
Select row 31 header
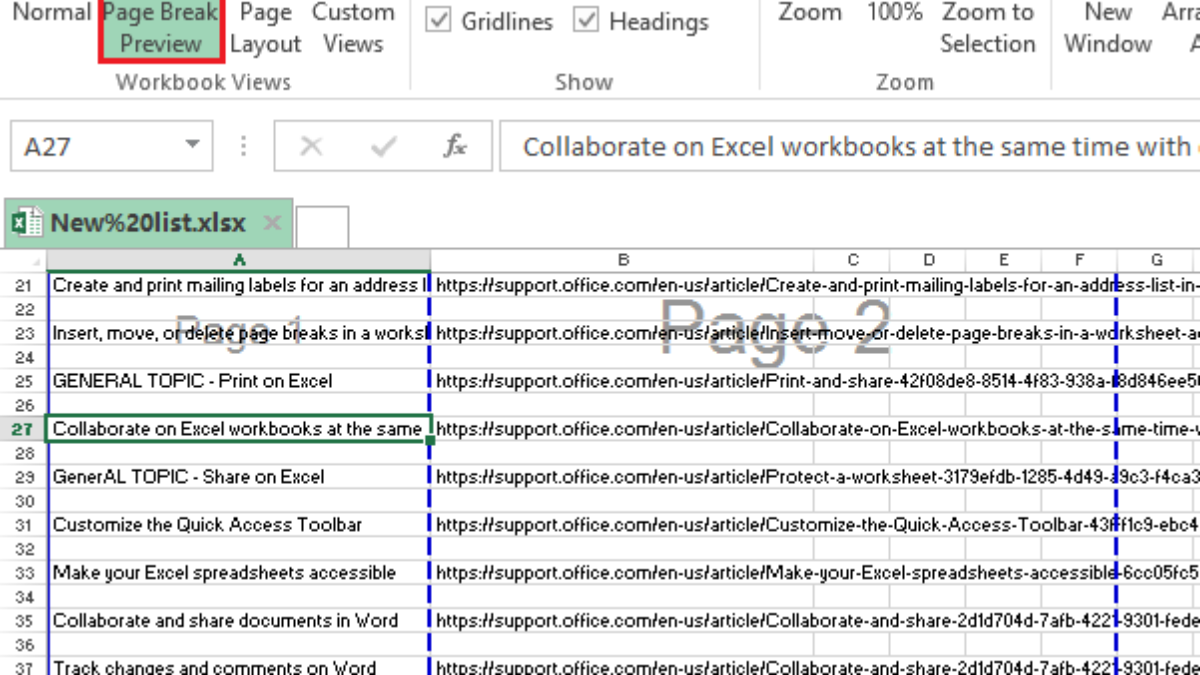pos(24,525)
